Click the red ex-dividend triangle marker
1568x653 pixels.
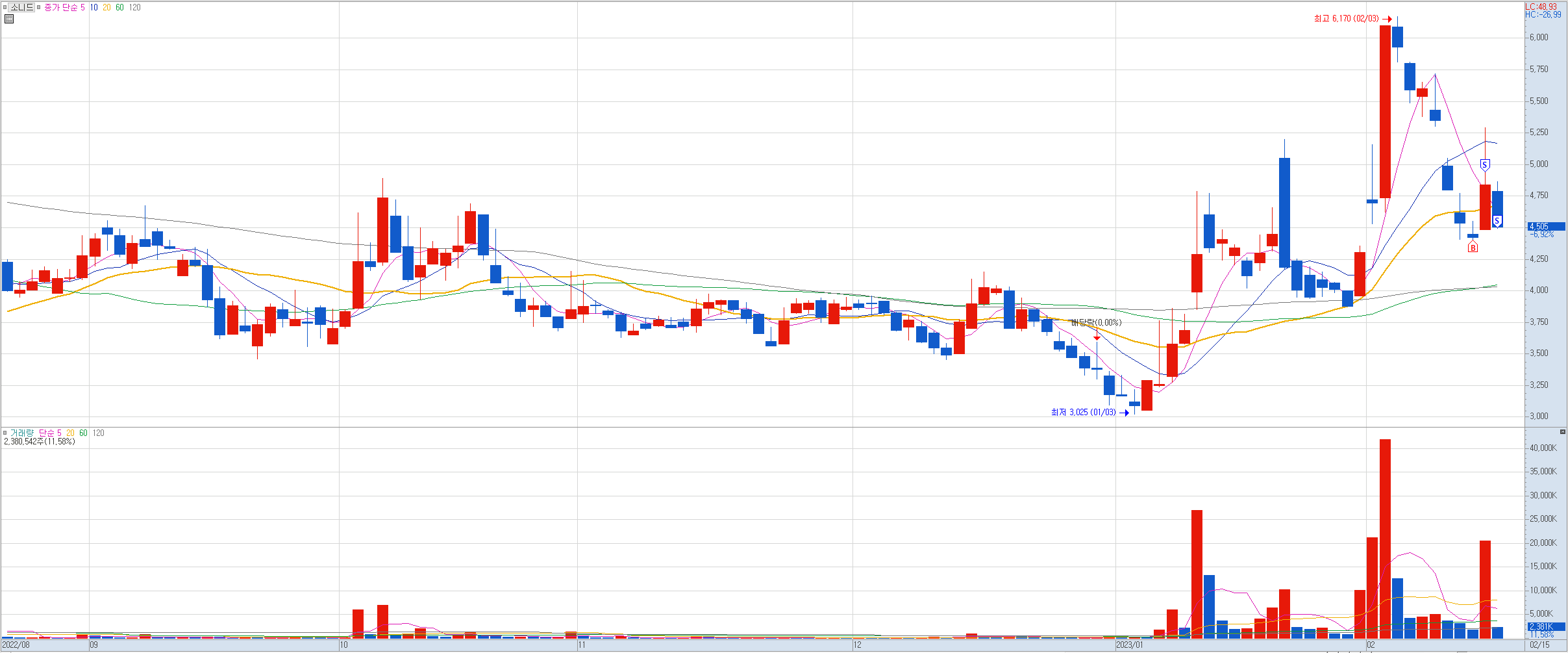point(1097,338)
